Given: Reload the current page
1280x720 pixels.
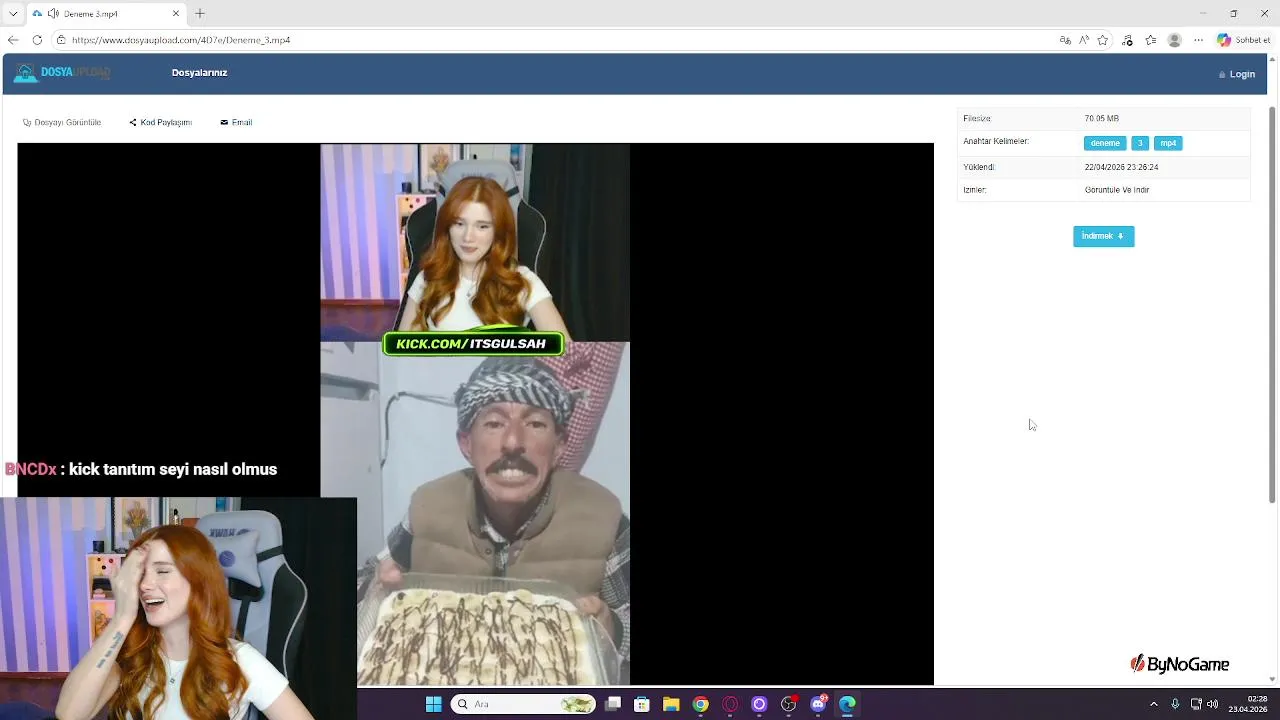Looking at the screenshot, I should point(37,40).
